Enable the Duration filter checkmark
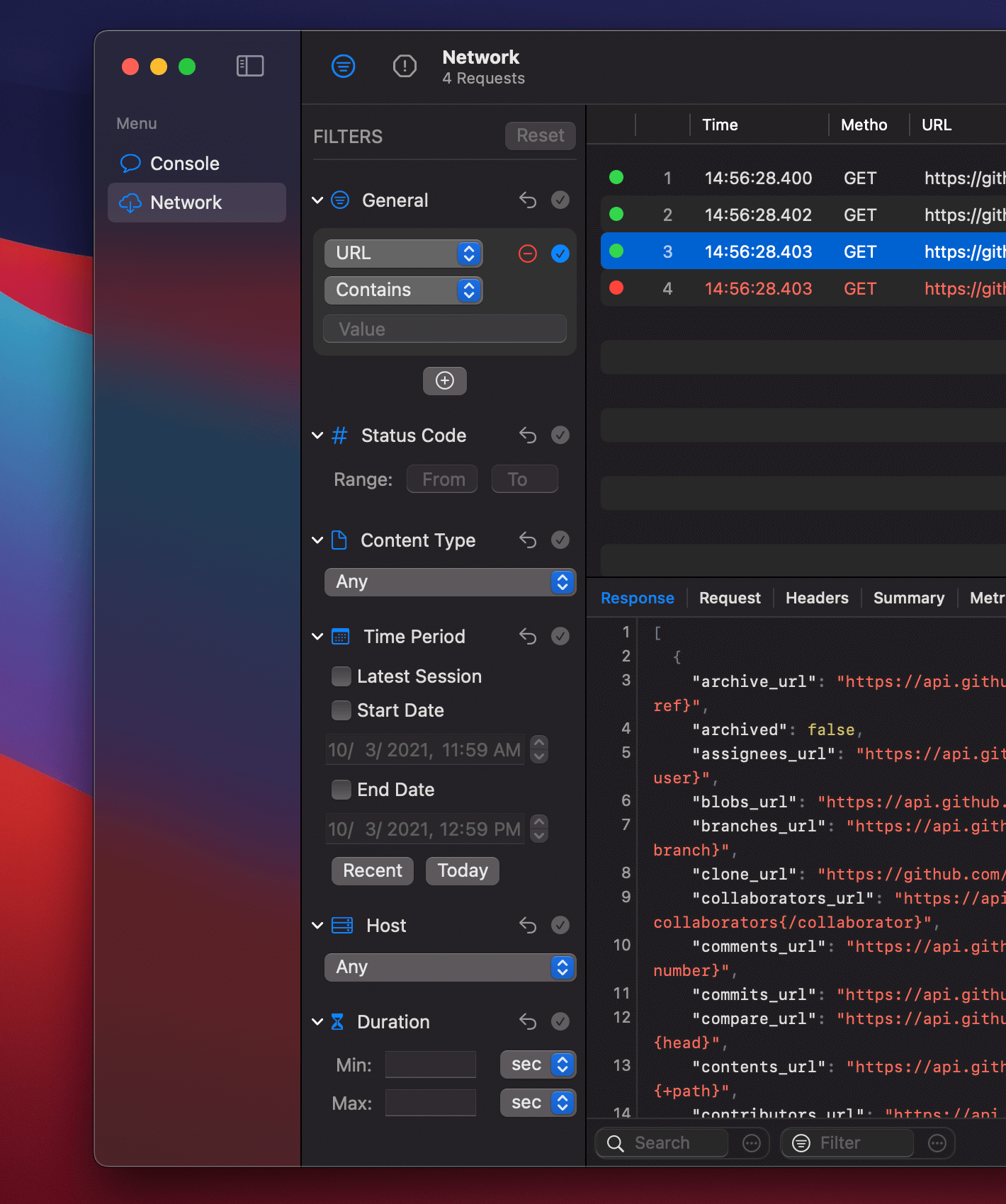Screen dimensions: 1006x1204 tap(560, 1021)
